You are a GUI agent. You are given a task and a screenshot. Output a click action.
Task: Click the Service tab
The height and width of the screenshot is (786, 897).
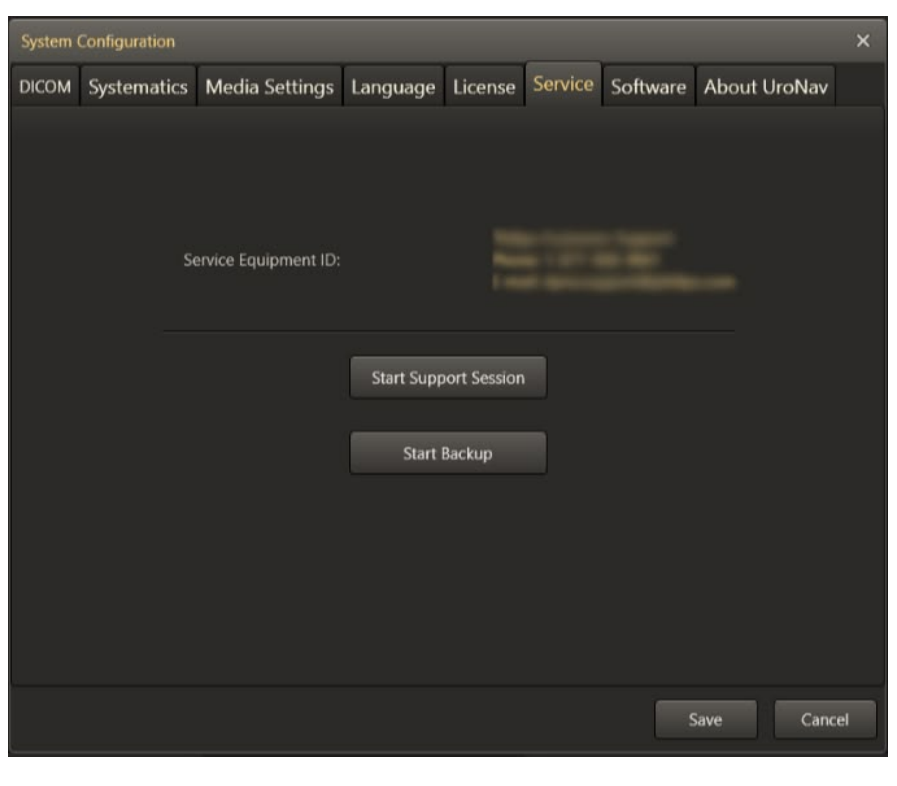tap(563, 84)
